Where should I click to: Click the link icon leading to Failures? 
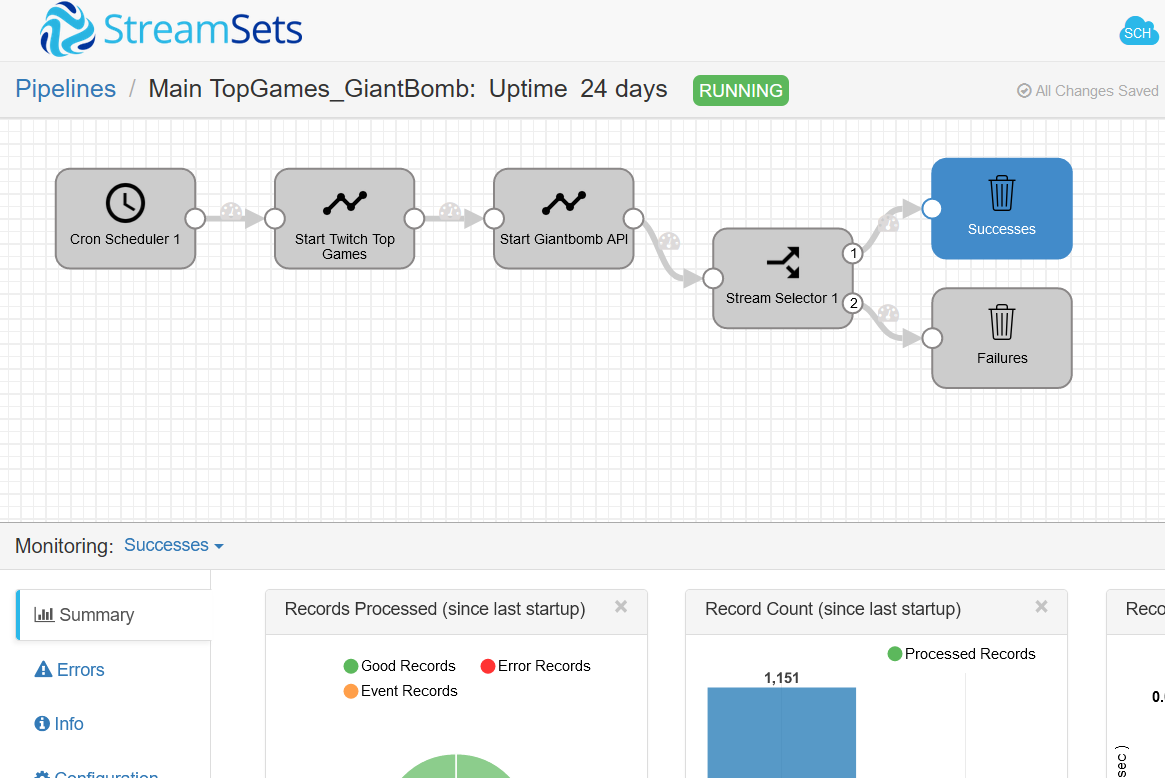(x=889, y=314)
